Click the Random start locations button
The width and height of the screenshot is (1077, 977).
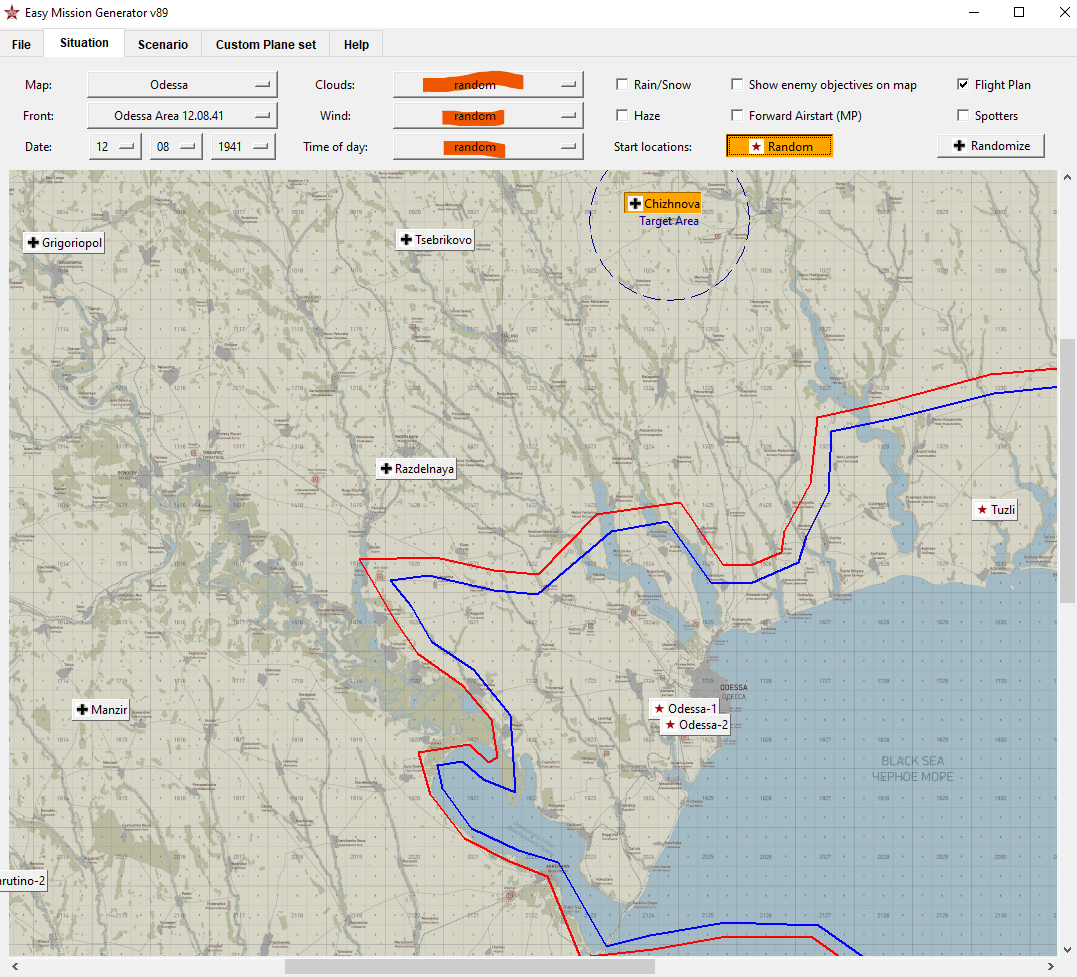[x=779, y=147]
